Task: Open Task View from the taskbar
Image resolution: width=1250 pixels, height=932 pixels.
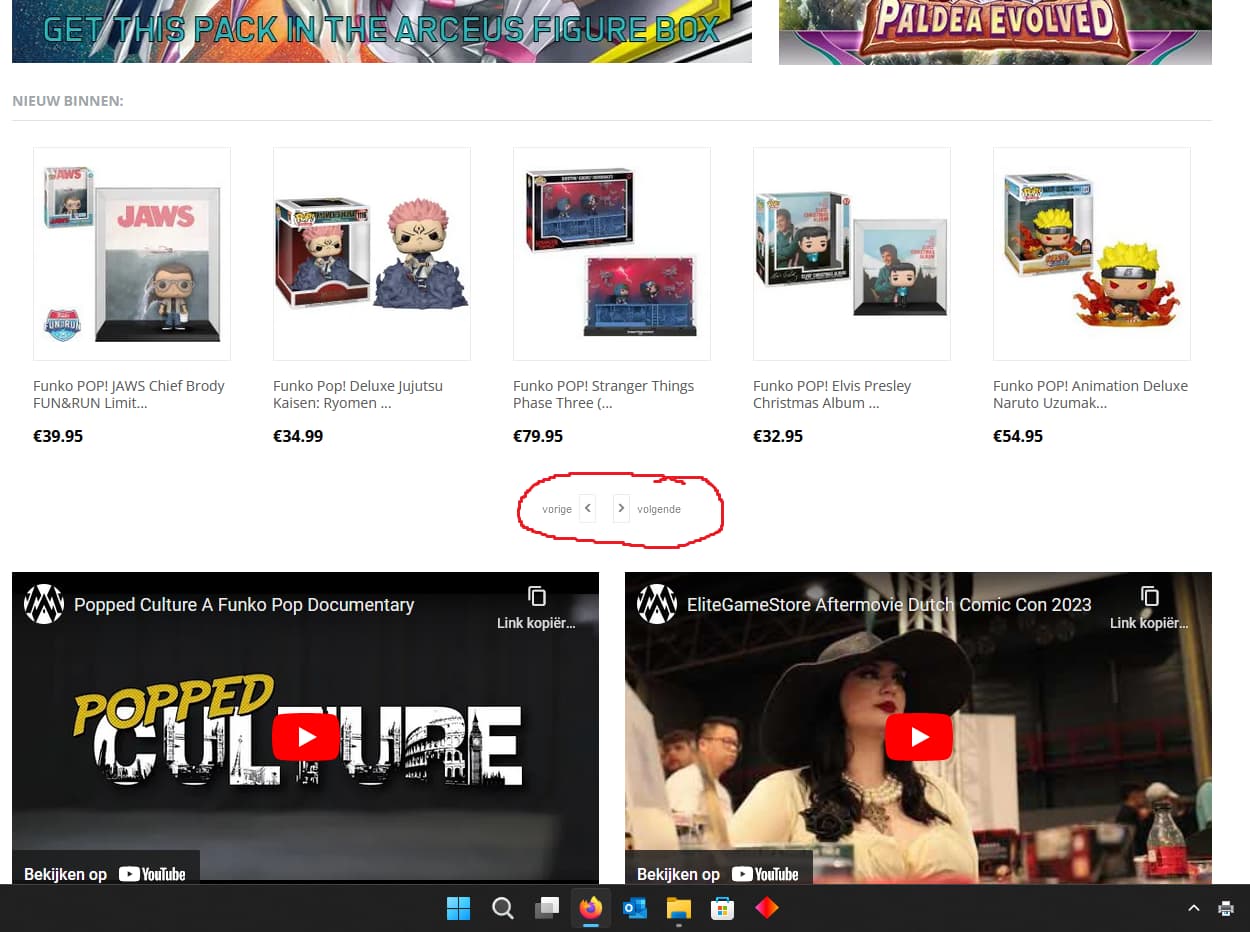Action: 547,908
